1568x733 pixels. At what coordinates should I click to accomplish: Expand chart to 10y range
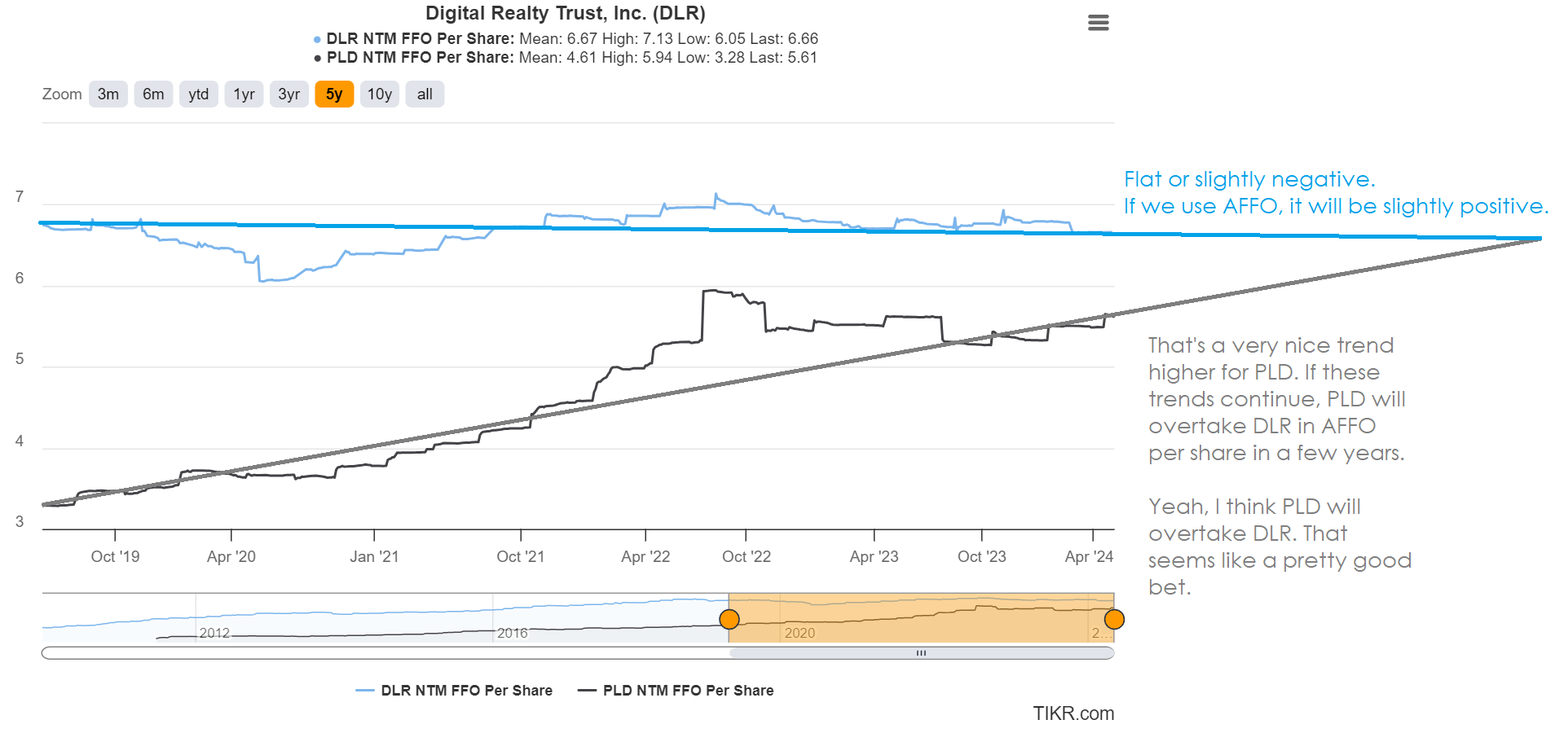(379, 94)
